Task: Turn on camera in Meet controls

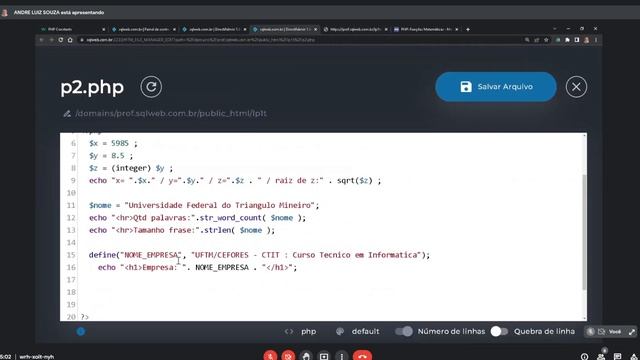Action: tap(288, 356)
